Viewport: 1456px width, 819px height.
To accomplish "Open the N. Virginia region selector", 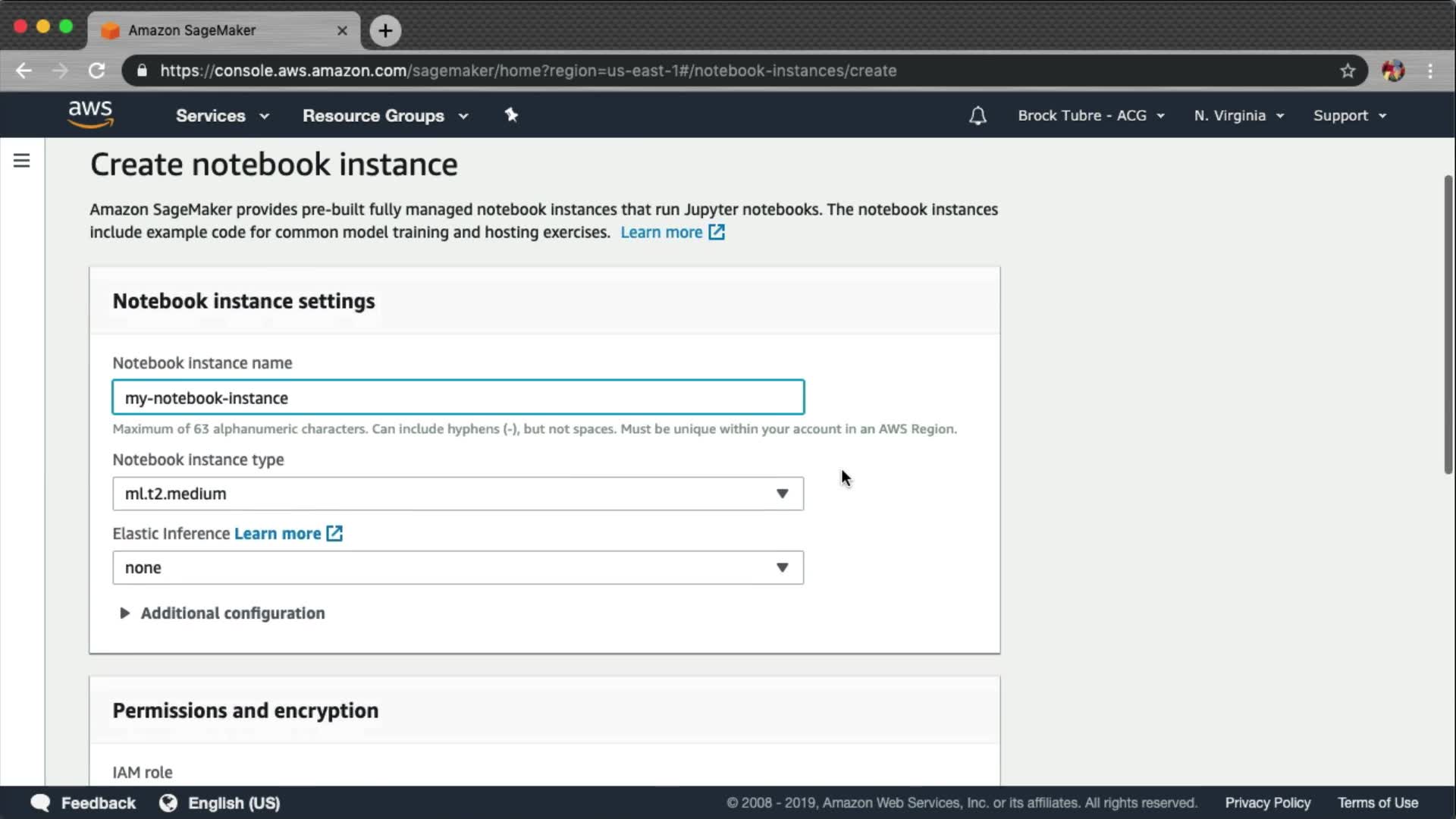I will (1238, 116).
